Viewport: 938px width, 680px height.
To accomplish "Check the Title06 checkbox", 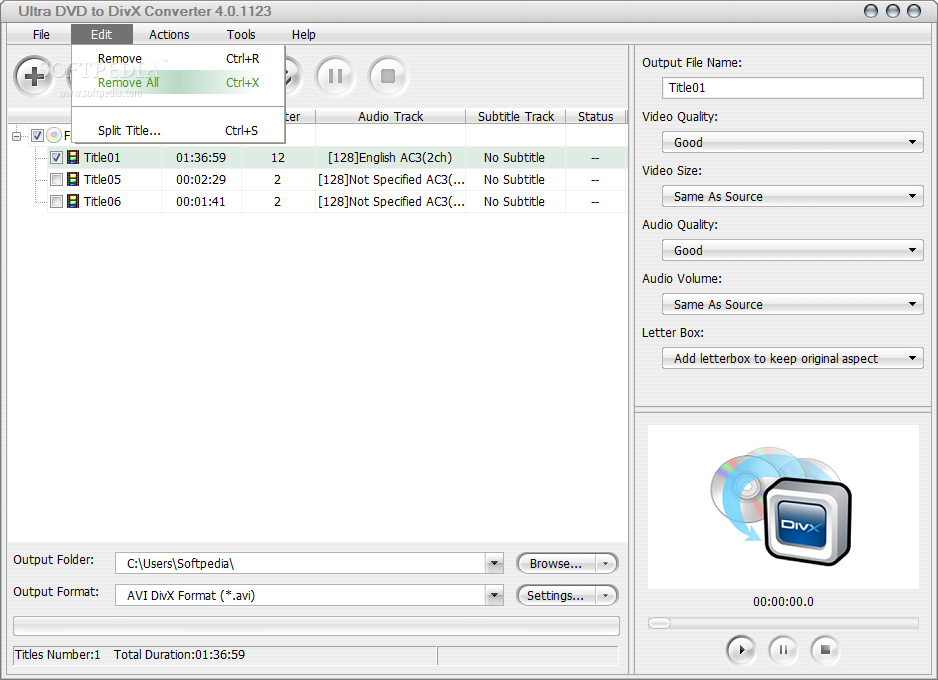I will click(x=56, y=202).
